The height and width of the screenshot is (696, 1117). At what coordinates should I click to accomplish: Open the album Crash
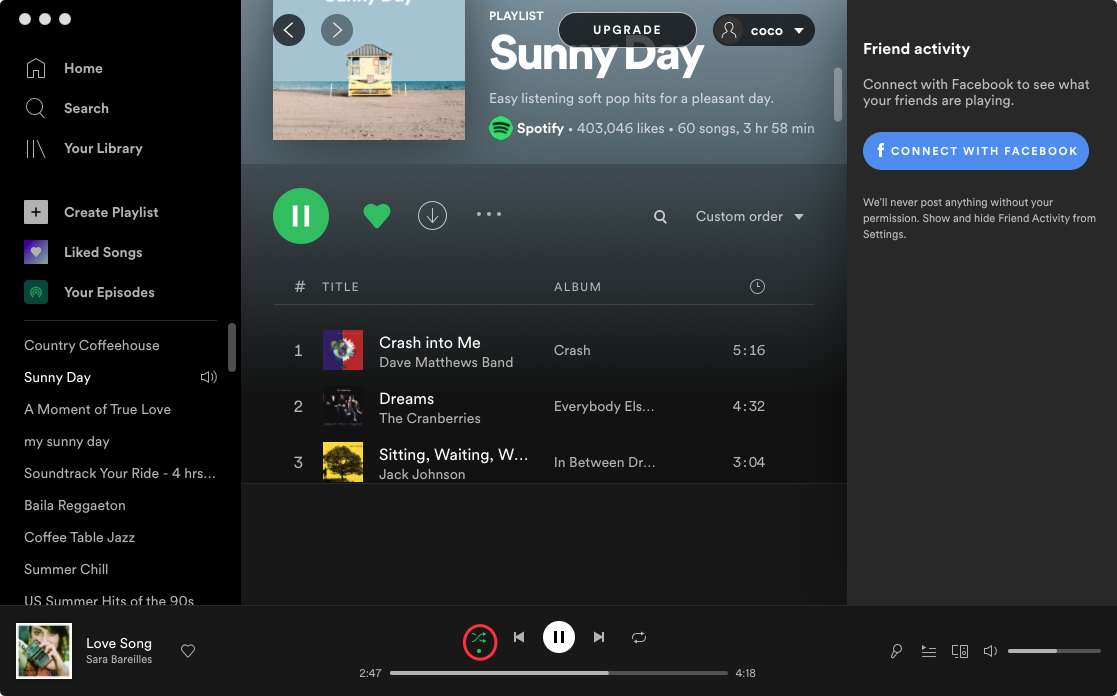pos(572,350)
